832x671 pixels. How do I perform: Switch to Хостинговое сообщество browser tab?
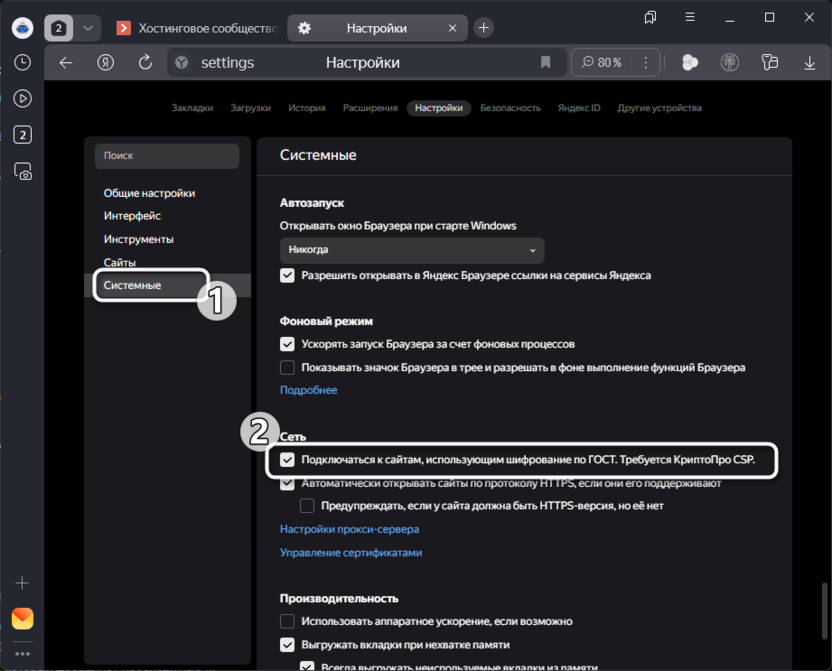click(x=197, y=28)
